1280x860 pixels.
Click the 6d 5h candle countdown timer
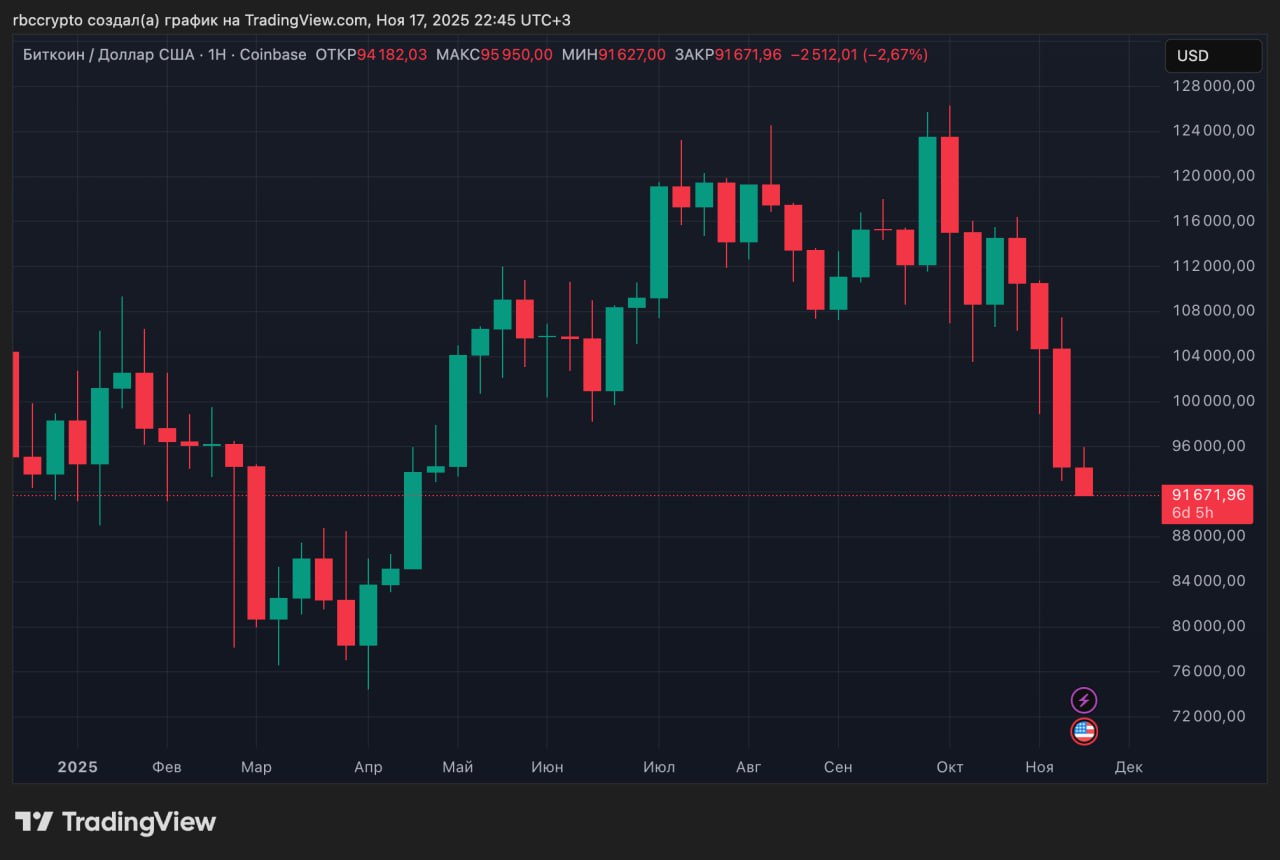[x=1193, y=513]
